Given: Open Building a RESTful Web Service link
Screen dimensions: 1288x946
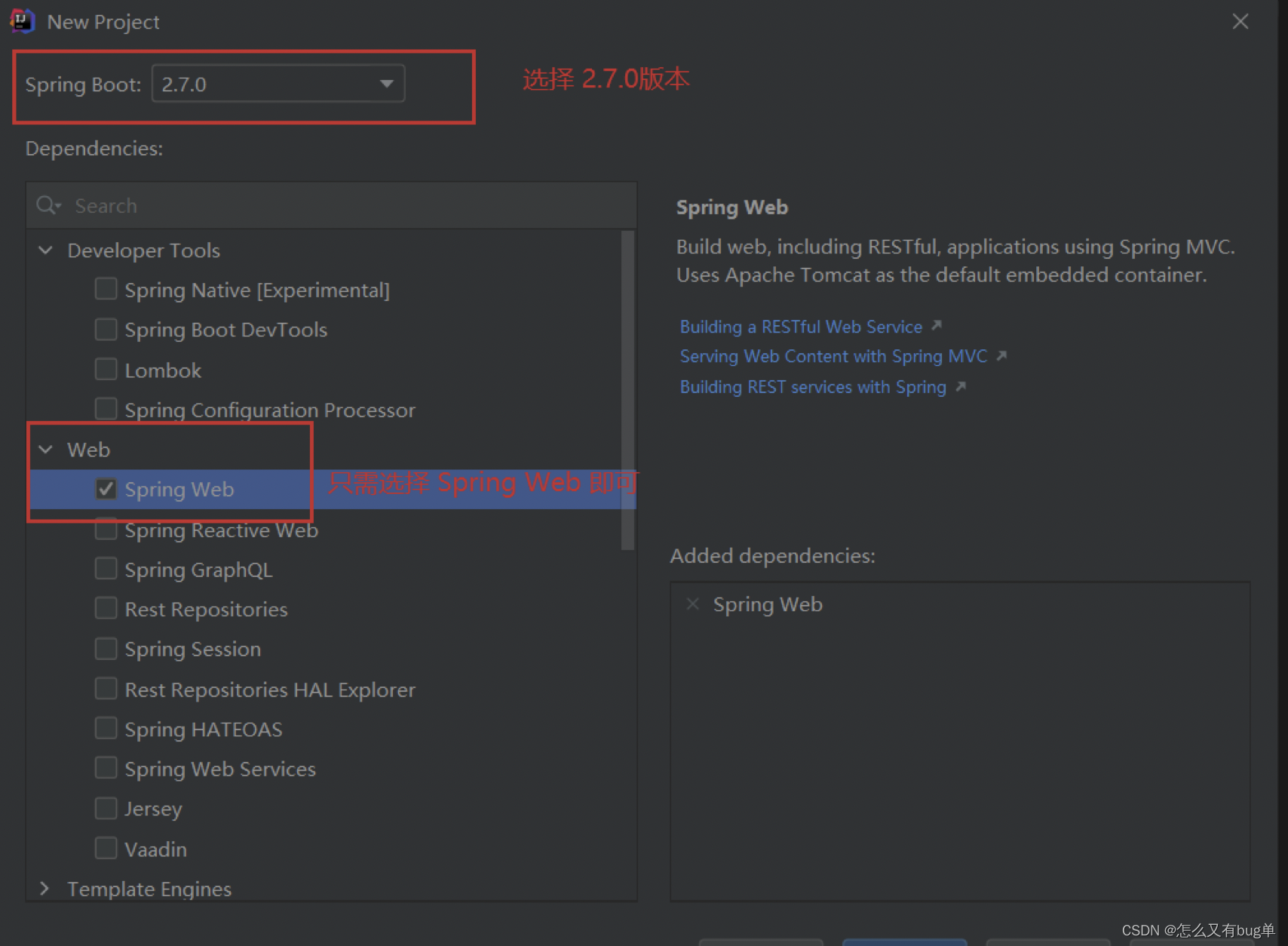Looking at the screenshot, I should 801,327.
